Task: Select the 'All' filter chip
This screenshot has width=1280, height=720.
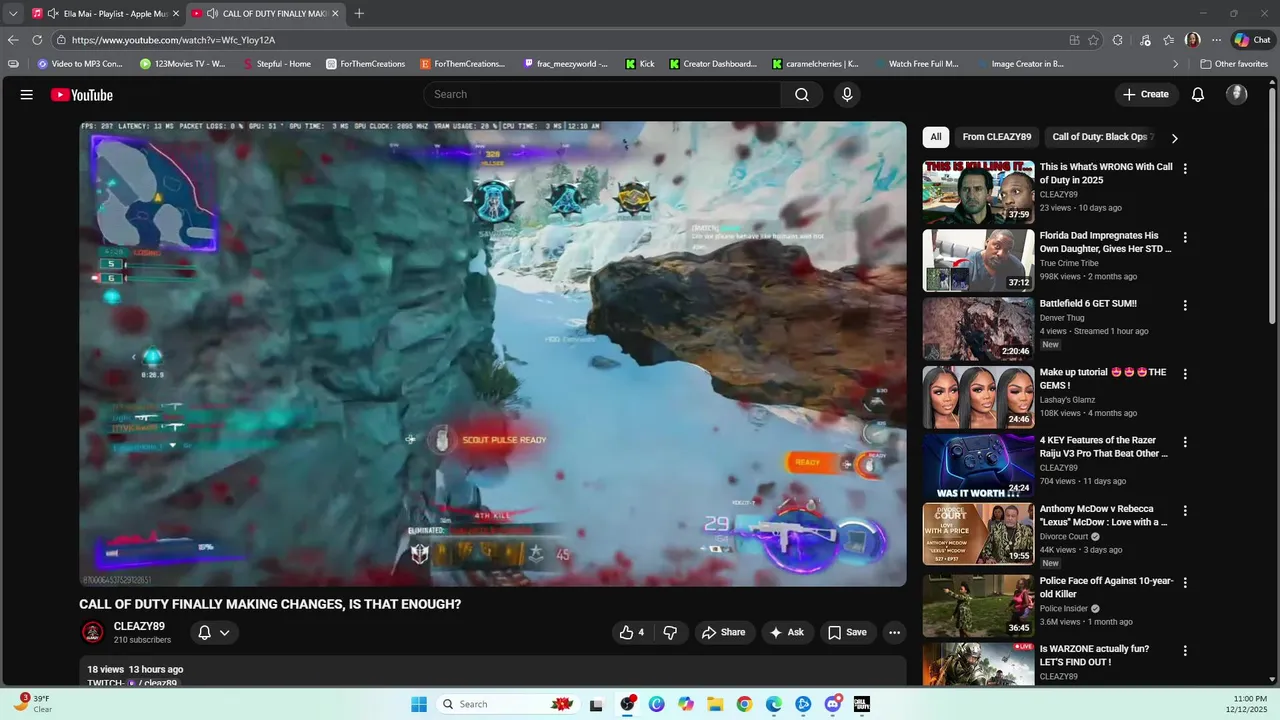Action: click(936, 137)
